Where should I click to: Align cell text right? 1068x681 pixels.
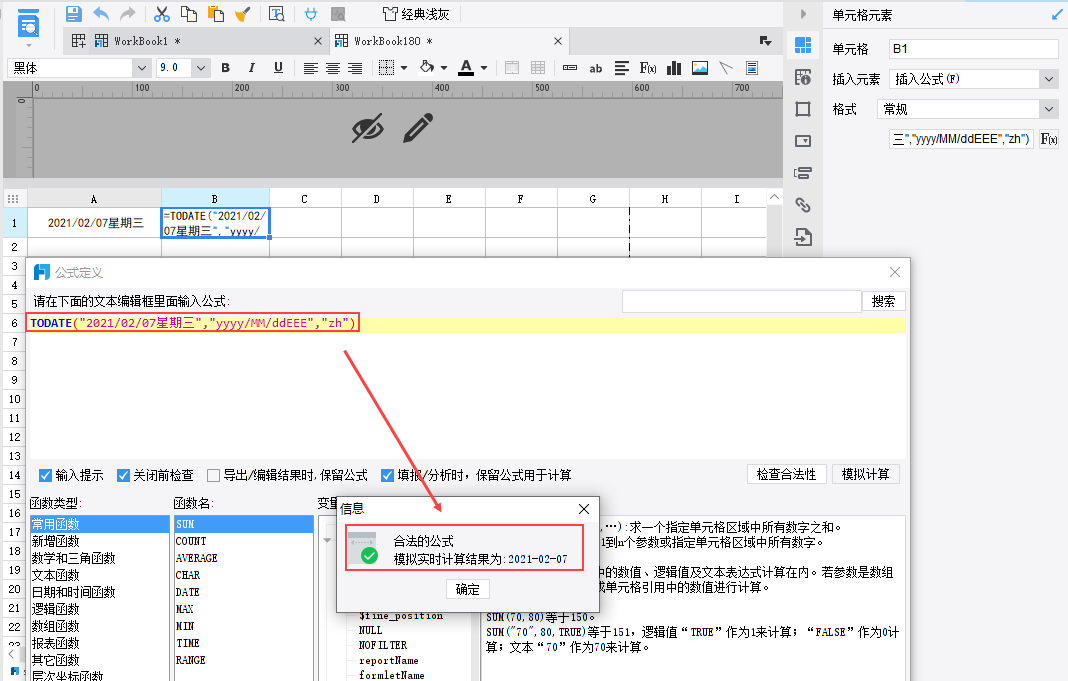click(x=355, y=68)
